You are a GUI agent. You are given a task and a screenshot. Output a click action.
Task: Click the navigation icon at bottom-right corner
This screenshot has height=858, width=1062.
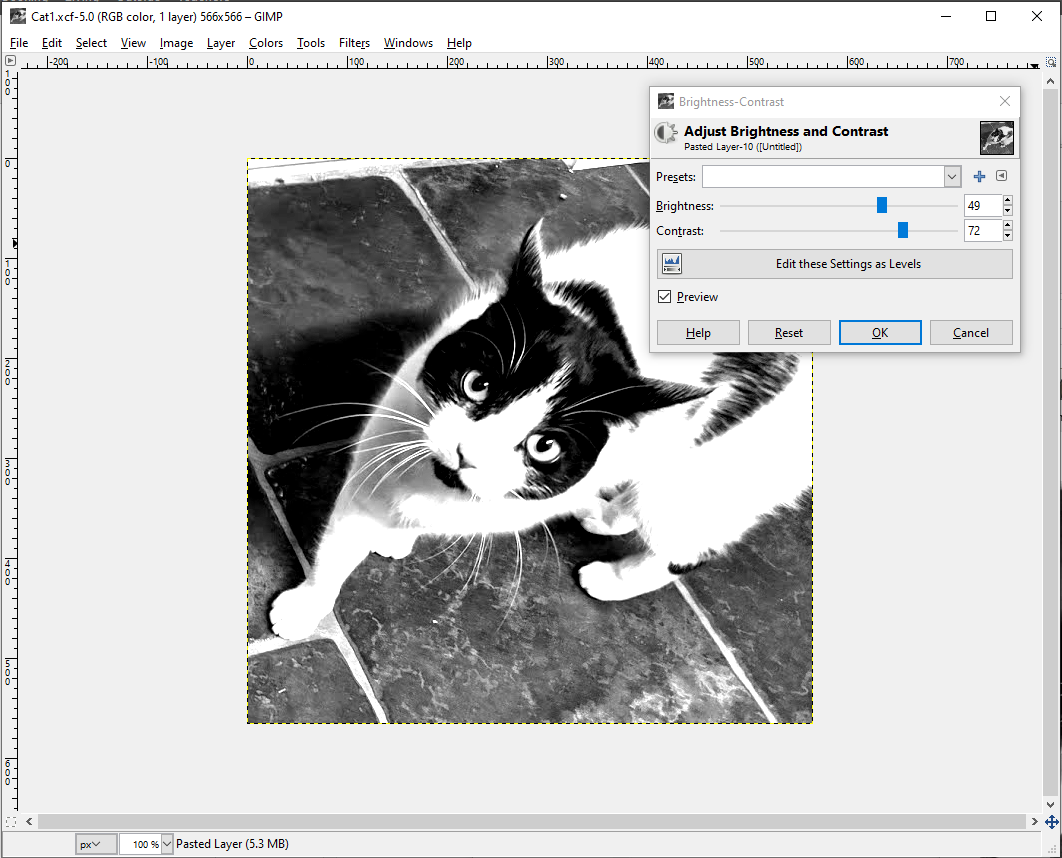pos(1050,821)
